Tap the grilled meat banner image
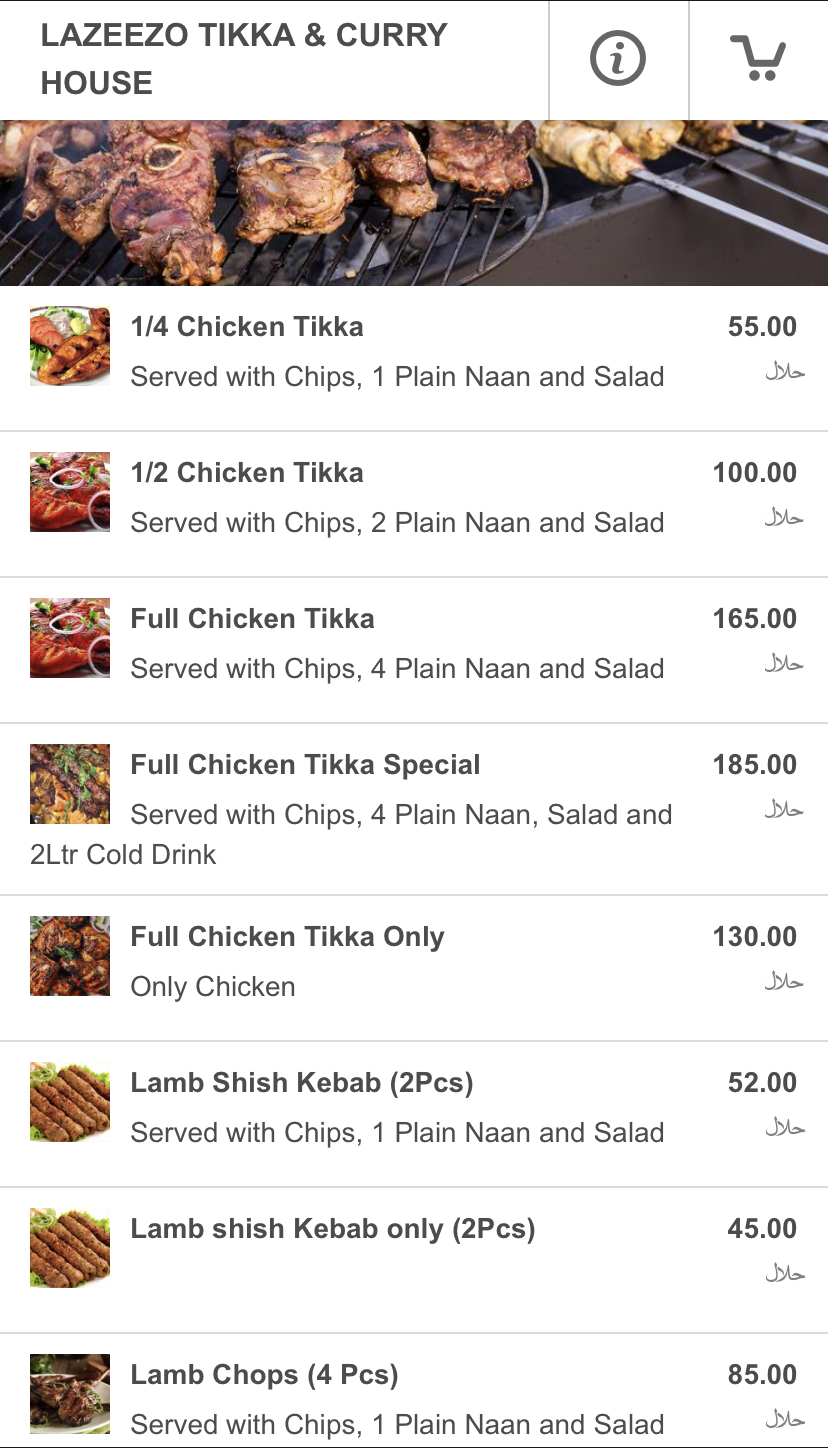Screen dimensions: 828x1448 click(x=414, y=203)
